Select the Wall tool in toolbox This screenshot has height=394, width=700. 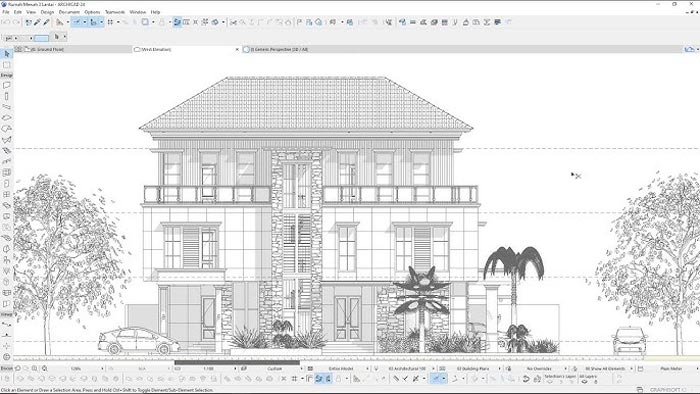(x=7, y=85)
